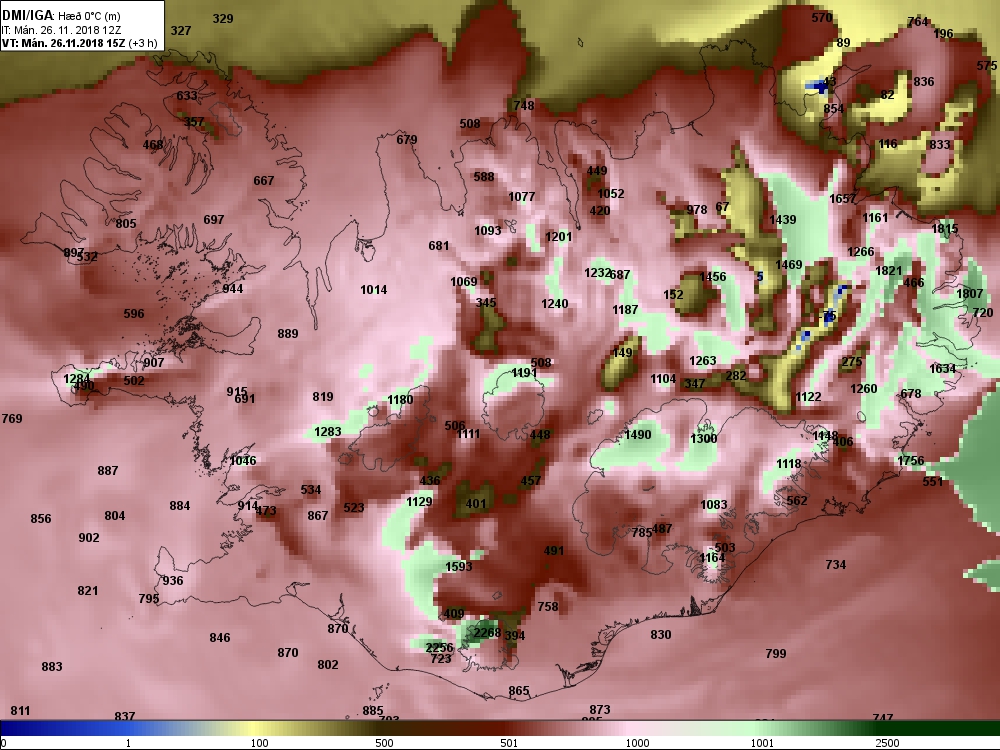The image size is (1000, 750).
Task: Select the map value 2256
Action: pyautogui.click(x=439, y=647)
